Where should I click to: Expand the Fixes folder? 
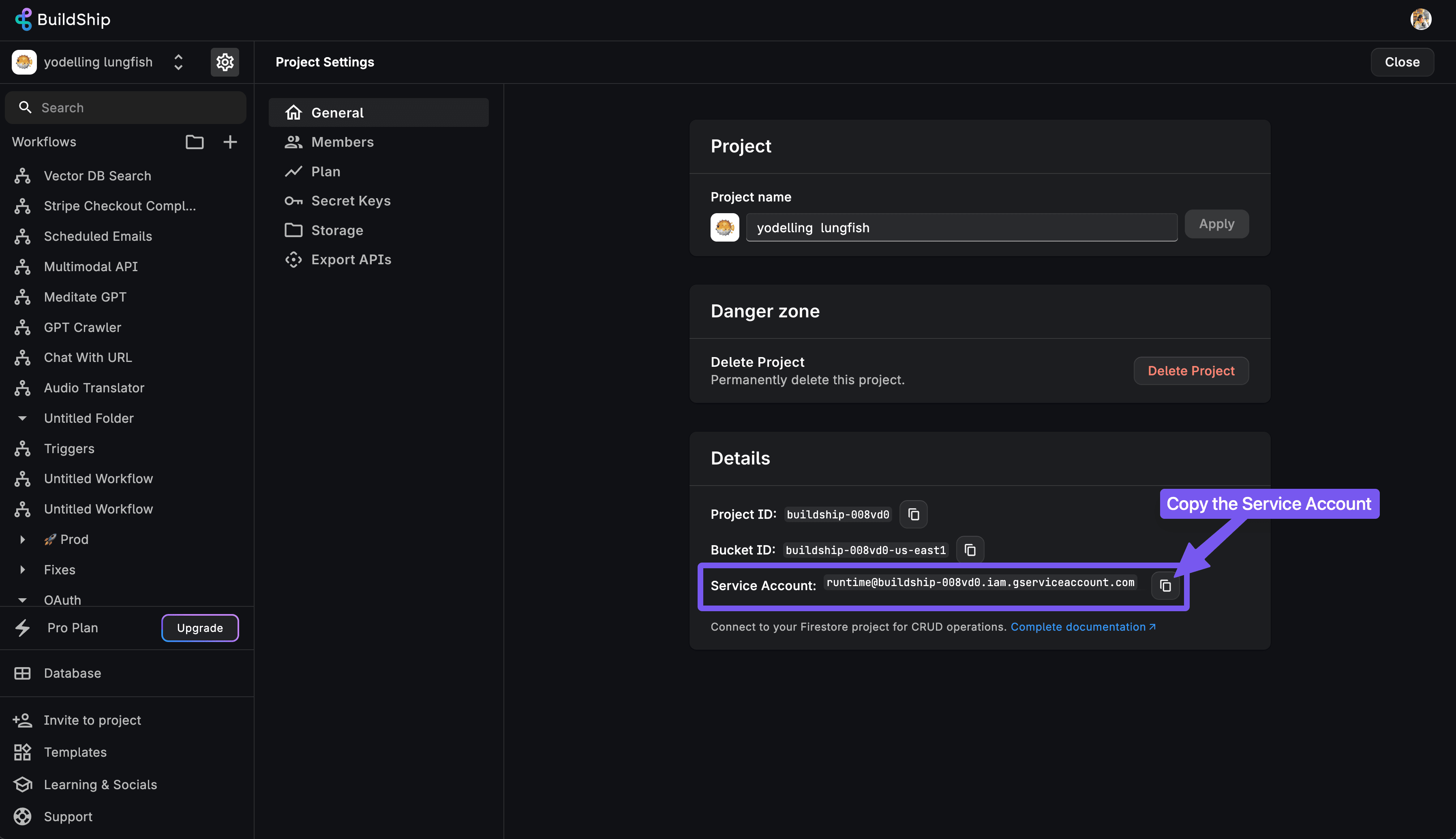click(23, 569)
